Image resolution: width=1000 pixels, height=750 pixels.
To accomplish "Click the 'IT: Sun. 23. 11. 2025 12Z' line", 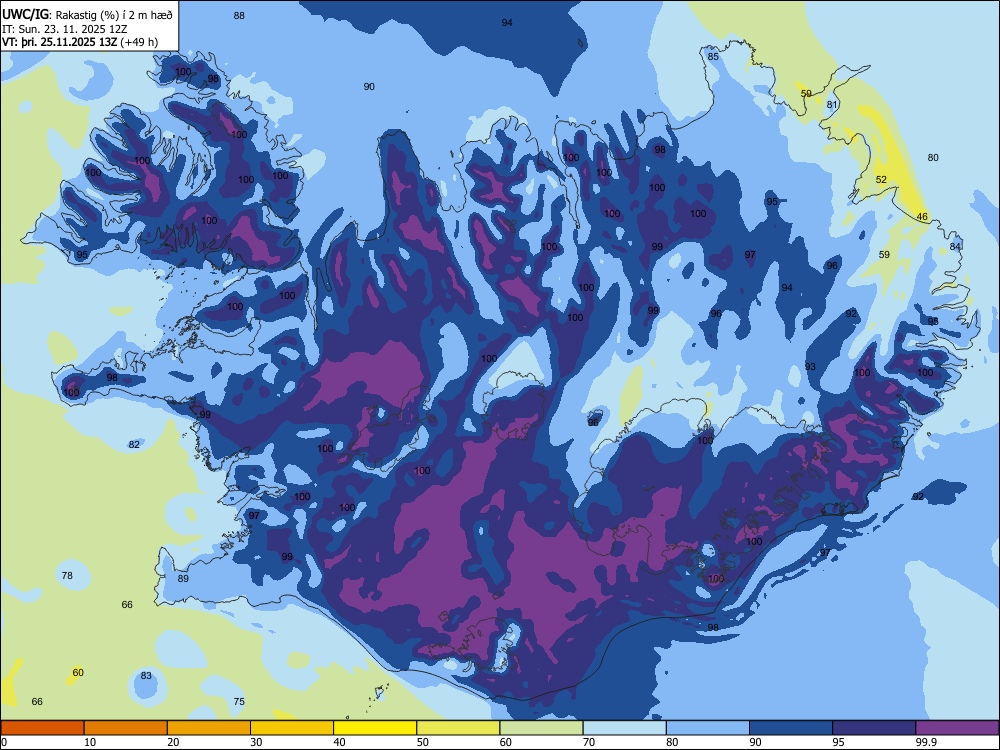I will (x=64, y=29).
